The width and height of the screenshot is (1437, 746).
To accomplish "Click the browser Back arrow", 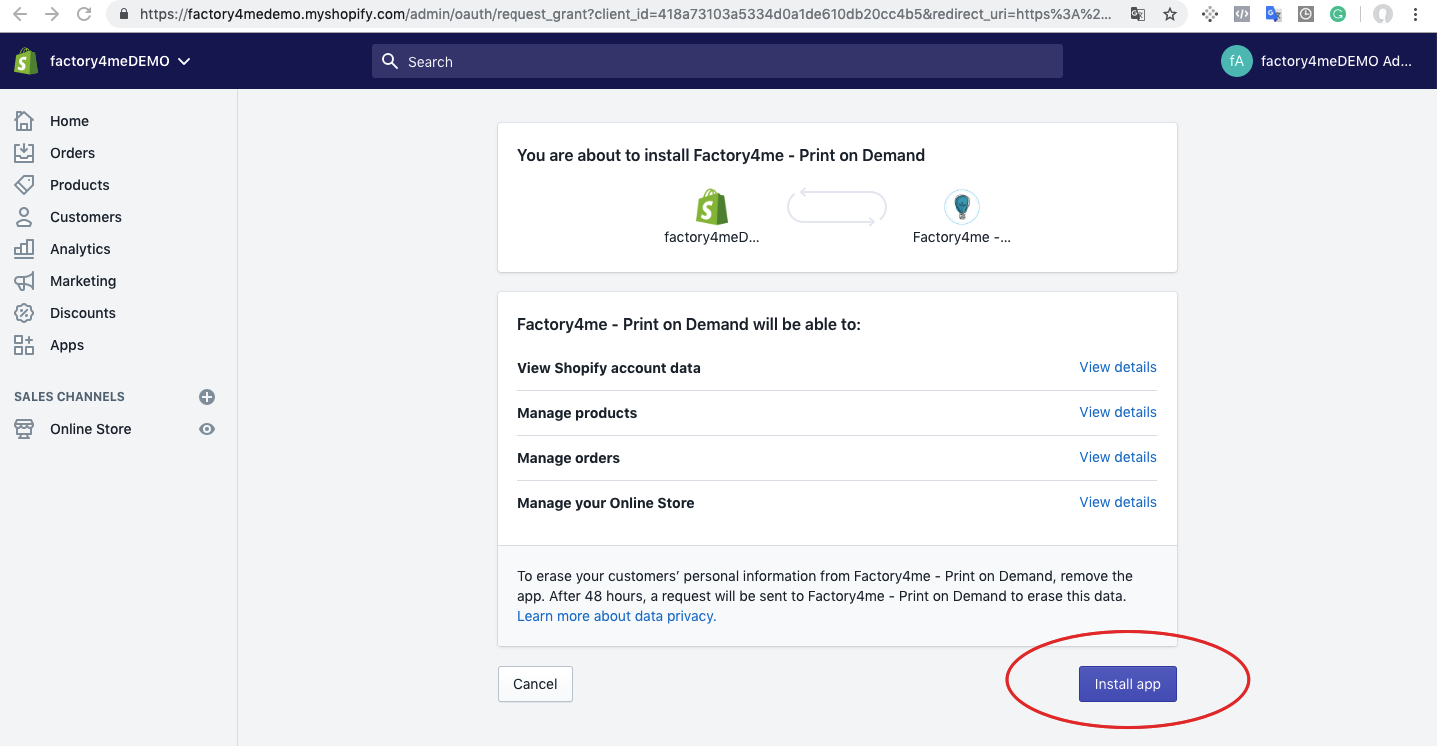I will (x=20, y=14).
